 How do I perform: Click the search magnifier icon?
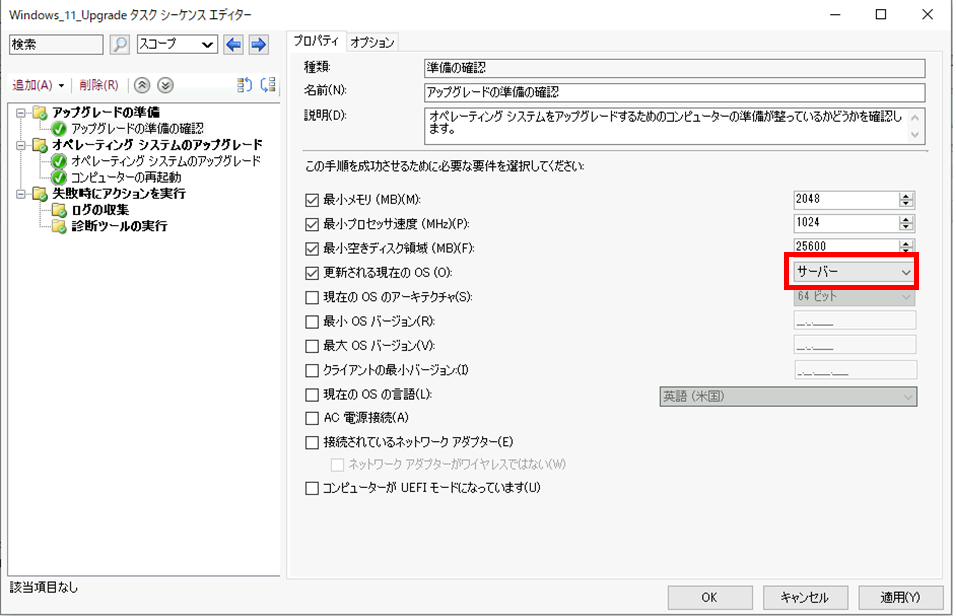coord(120,45)
